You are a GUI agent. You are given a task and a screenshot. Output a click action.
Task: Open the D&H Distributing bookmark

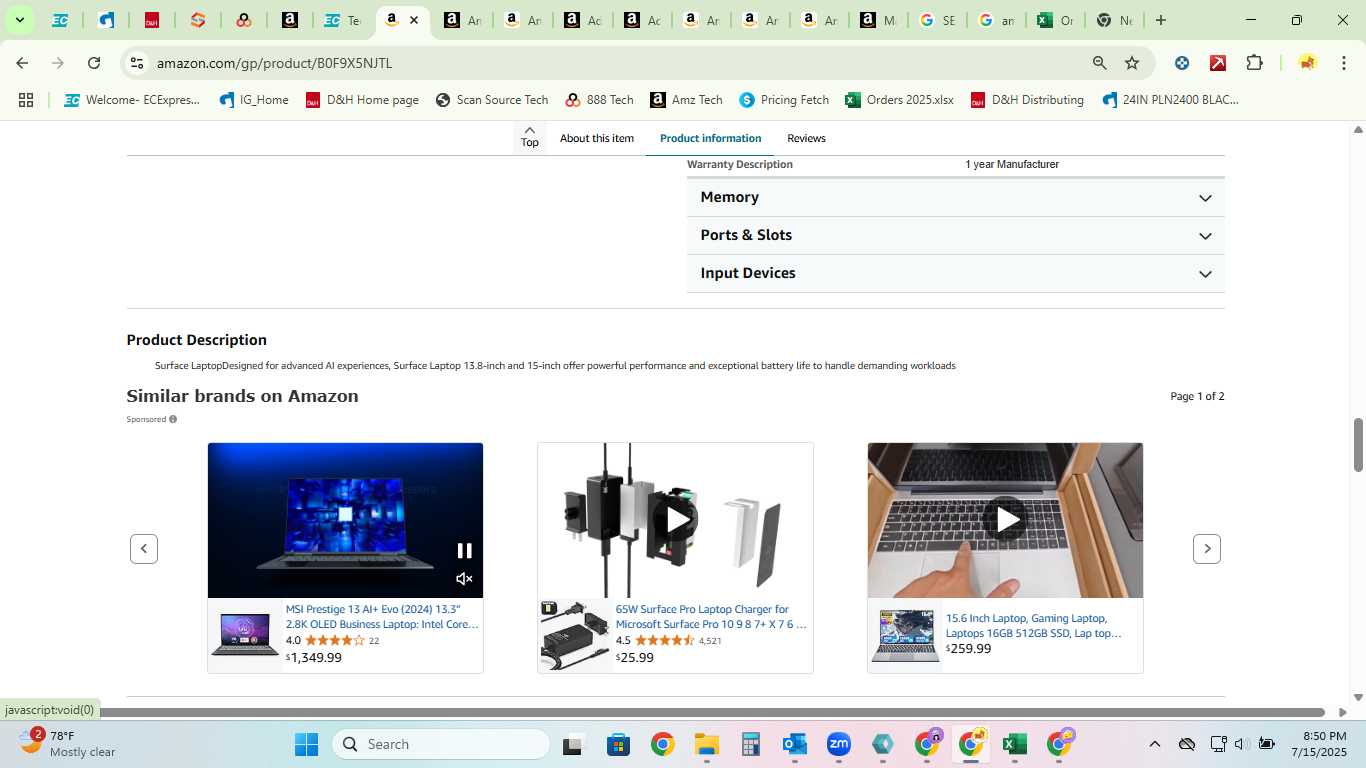(1027, 100)
